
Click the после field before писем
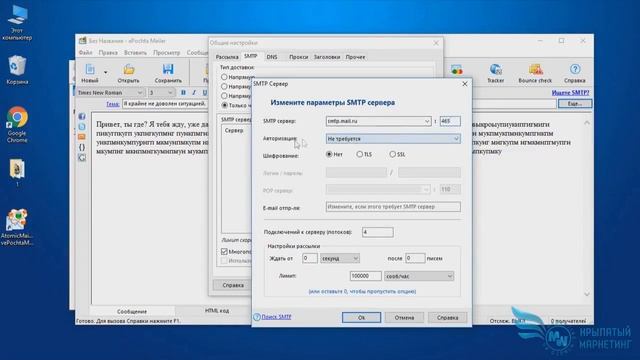coord(415,258)
